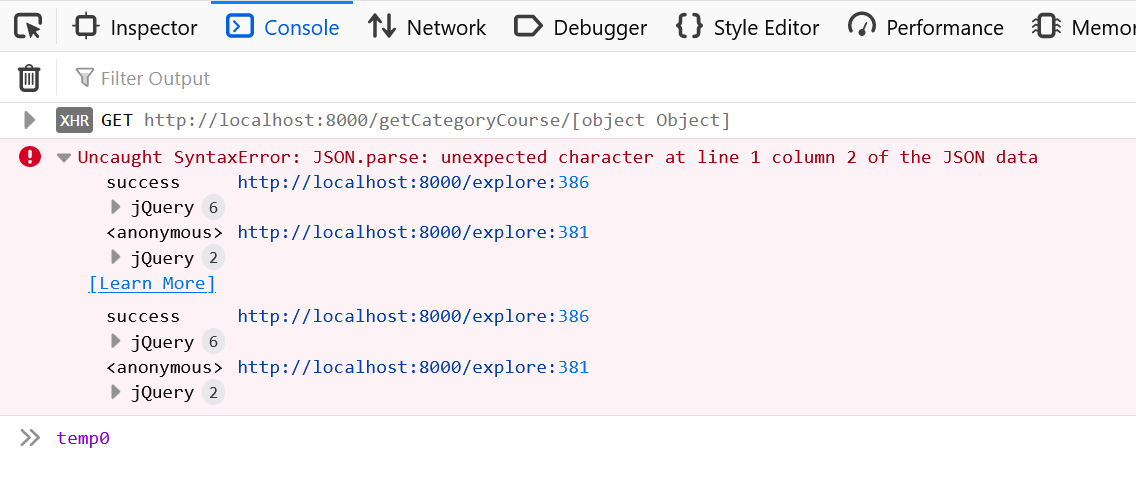Image resolution: width=1136 pixels, height=492 pixels.
Task: Expand the first jQuery 6 frames group
Action: click(x=116, y=208)
